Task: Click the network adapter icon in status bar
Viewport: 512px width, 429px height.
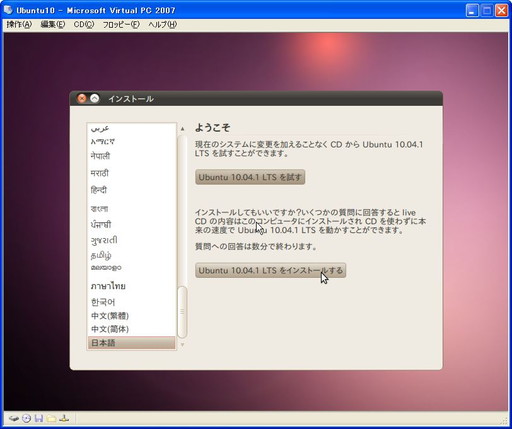Action: 64,418
